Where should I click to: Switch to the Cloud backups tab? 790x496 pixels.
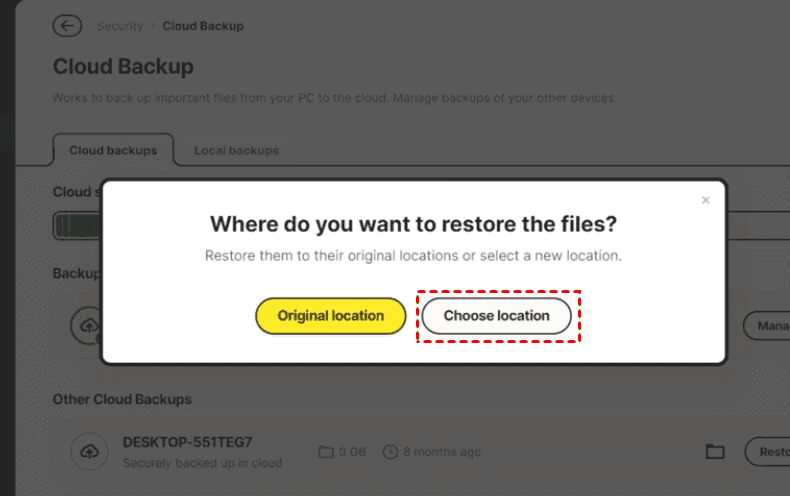point(113,150)
